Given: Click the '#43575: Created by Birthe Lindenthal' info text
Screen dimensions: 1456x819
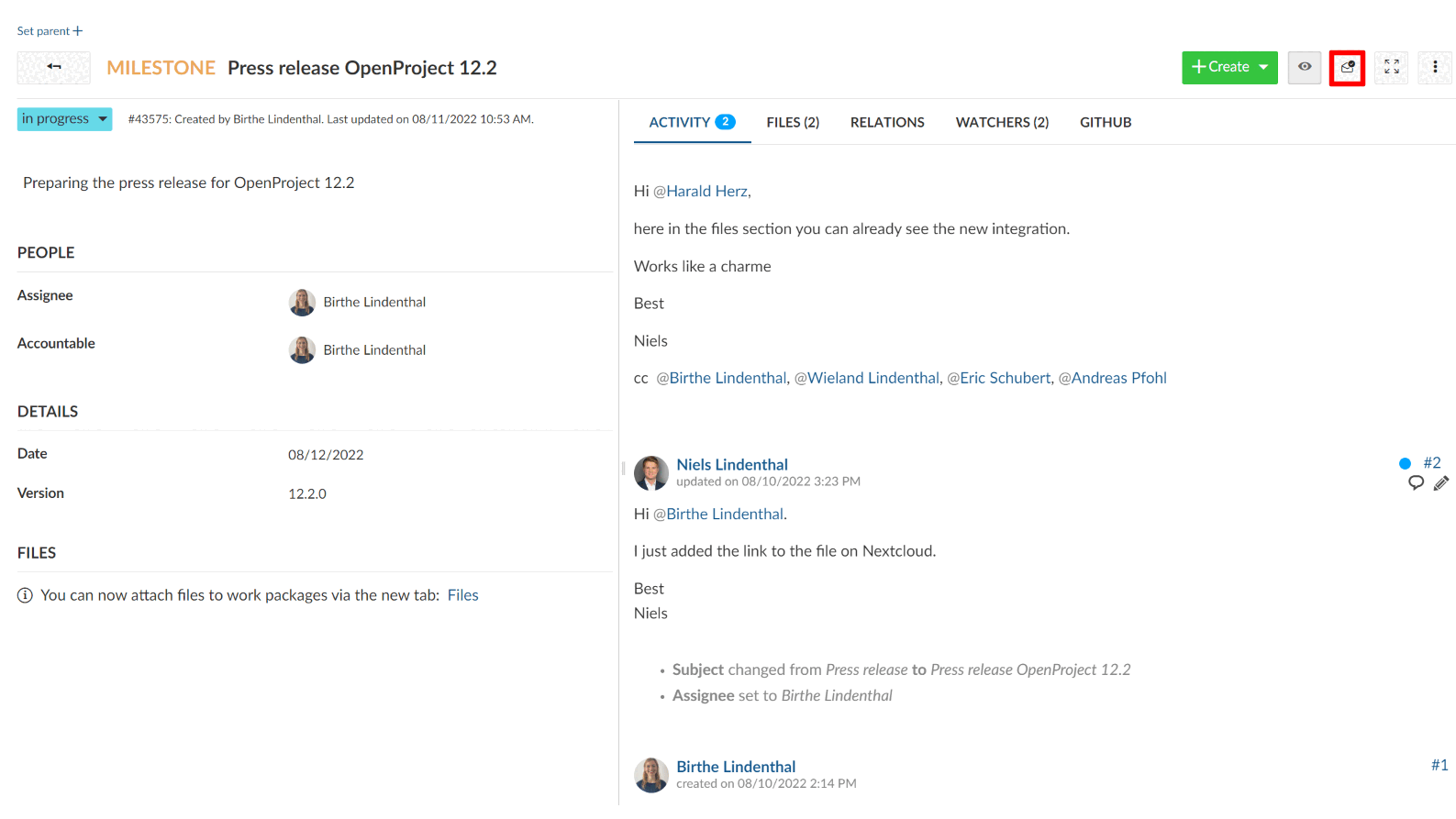Looking at the screenshot, I should (331, 119).
